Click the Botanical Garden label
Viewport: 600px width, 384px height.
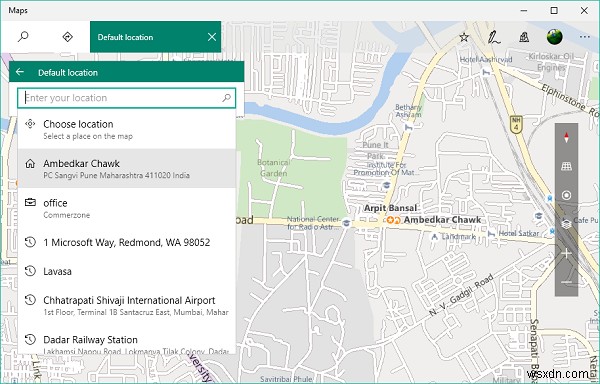point(273,168)
